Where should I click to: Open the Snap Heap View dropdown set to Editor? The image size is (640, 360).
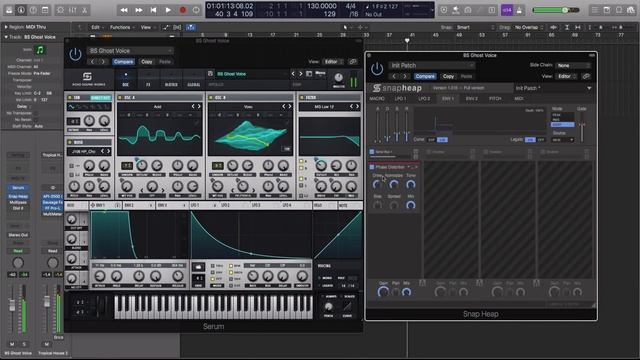(x=567, y=76)
